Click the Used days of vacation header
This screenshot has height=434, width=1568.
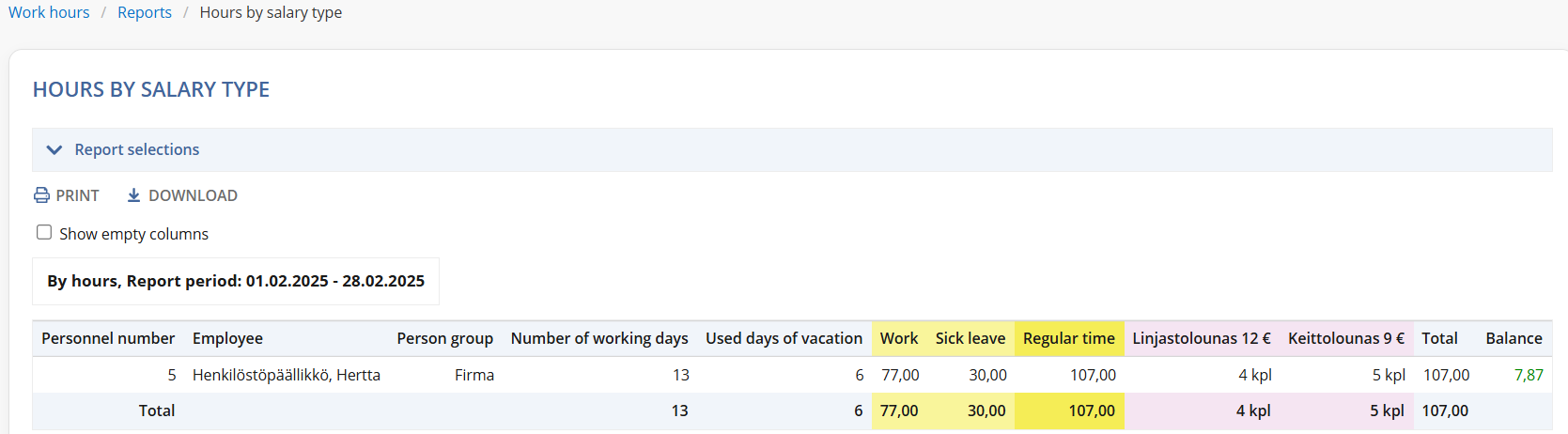(x=784, y=338)
